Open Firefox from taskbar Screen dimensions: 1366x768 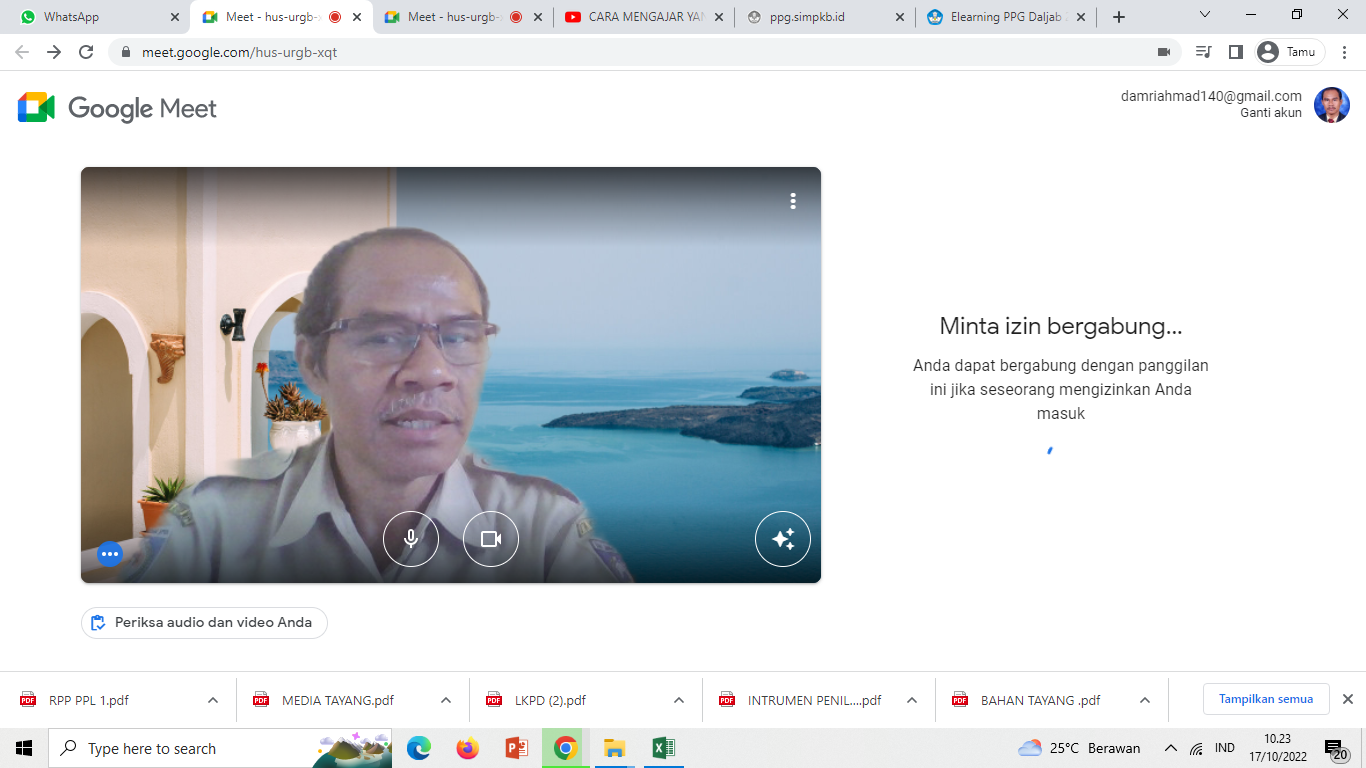(467, 748)
